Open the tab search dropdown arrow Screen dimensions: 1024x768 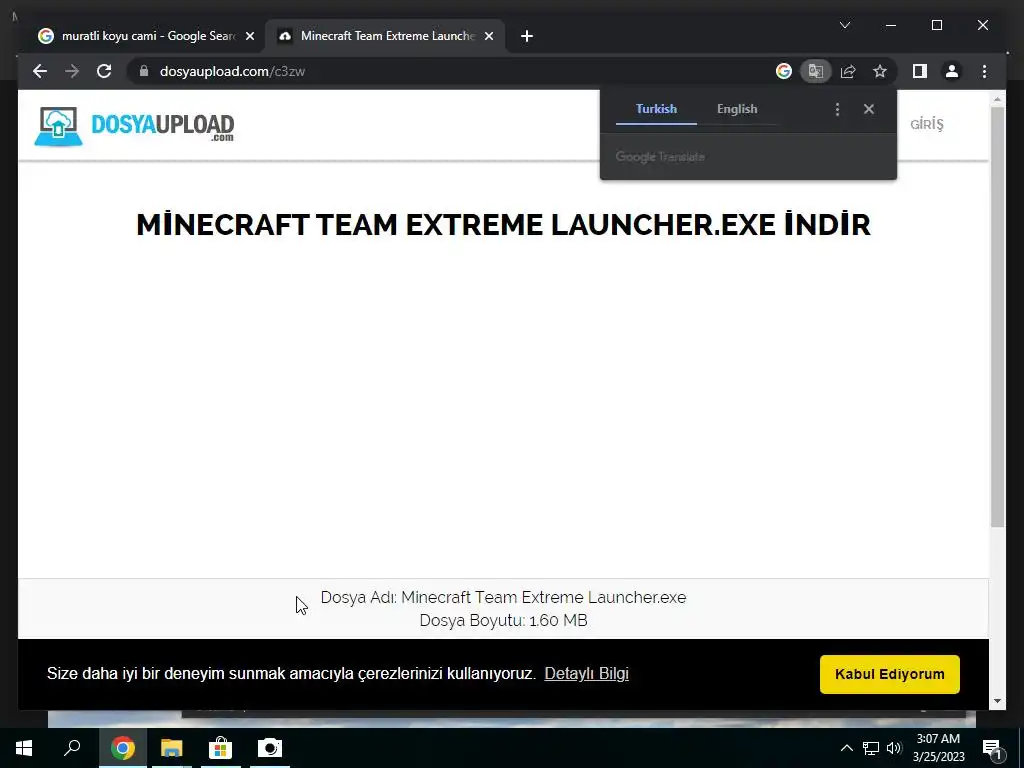pyautogui.click(x=844, y=25)
